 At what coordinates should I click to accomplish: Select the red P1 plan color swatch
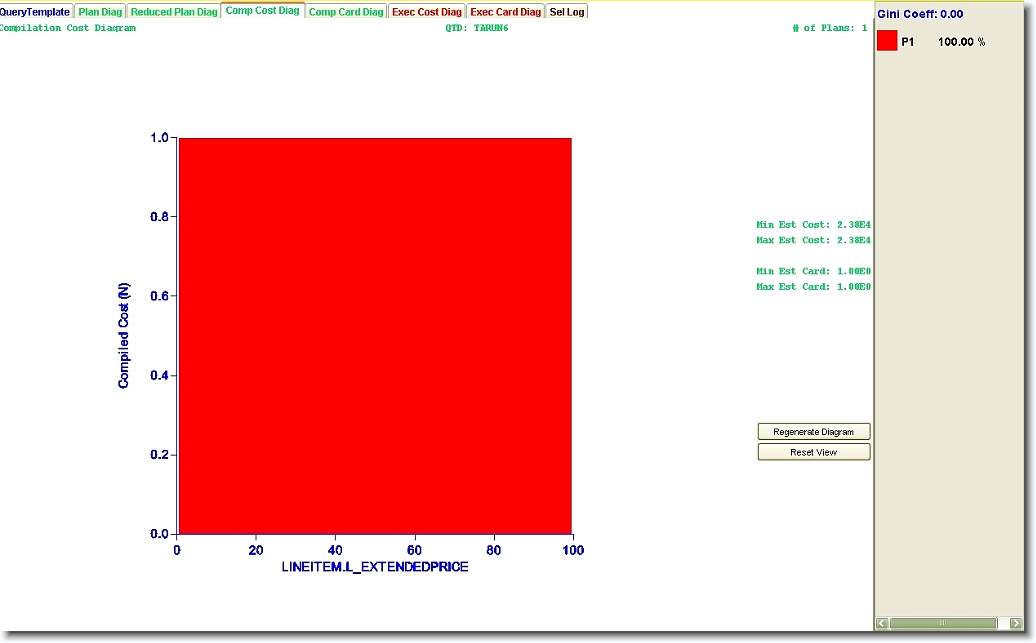coord(887,41)
